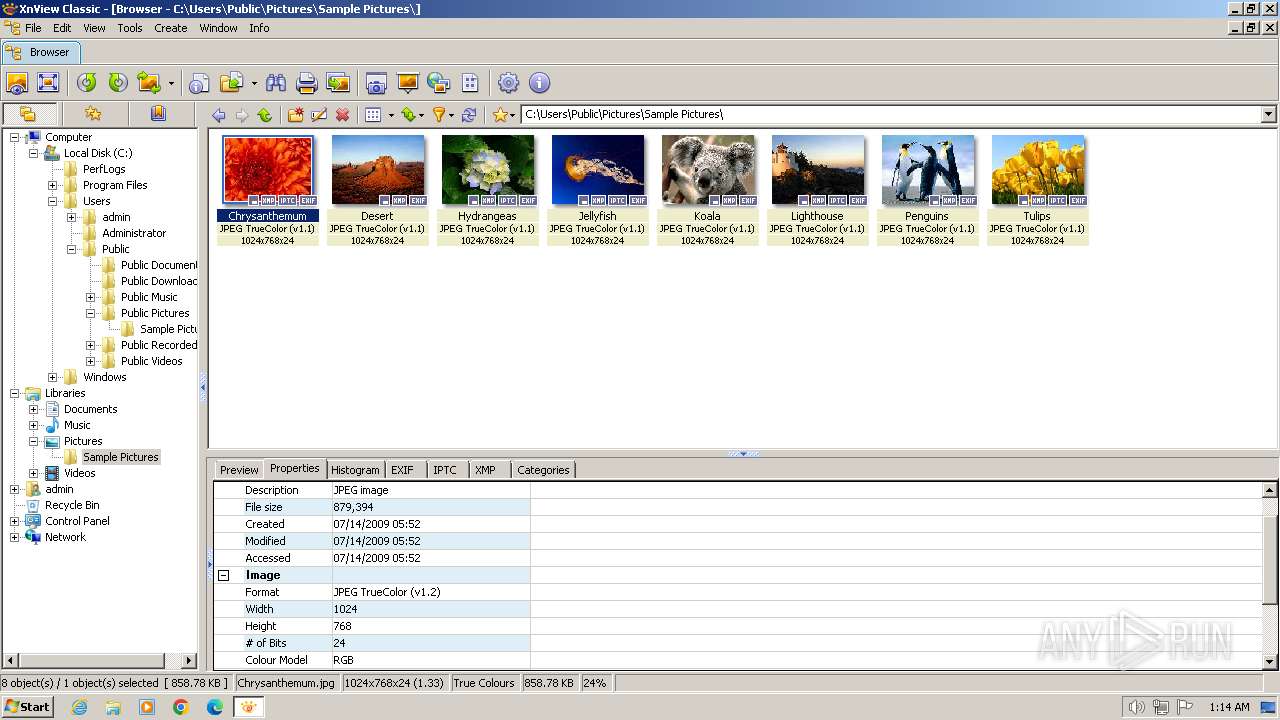Collapse the Public folder node
The width and height of the screenshot is (1280, 720).
pyautogui.click(x=72, y=249)
